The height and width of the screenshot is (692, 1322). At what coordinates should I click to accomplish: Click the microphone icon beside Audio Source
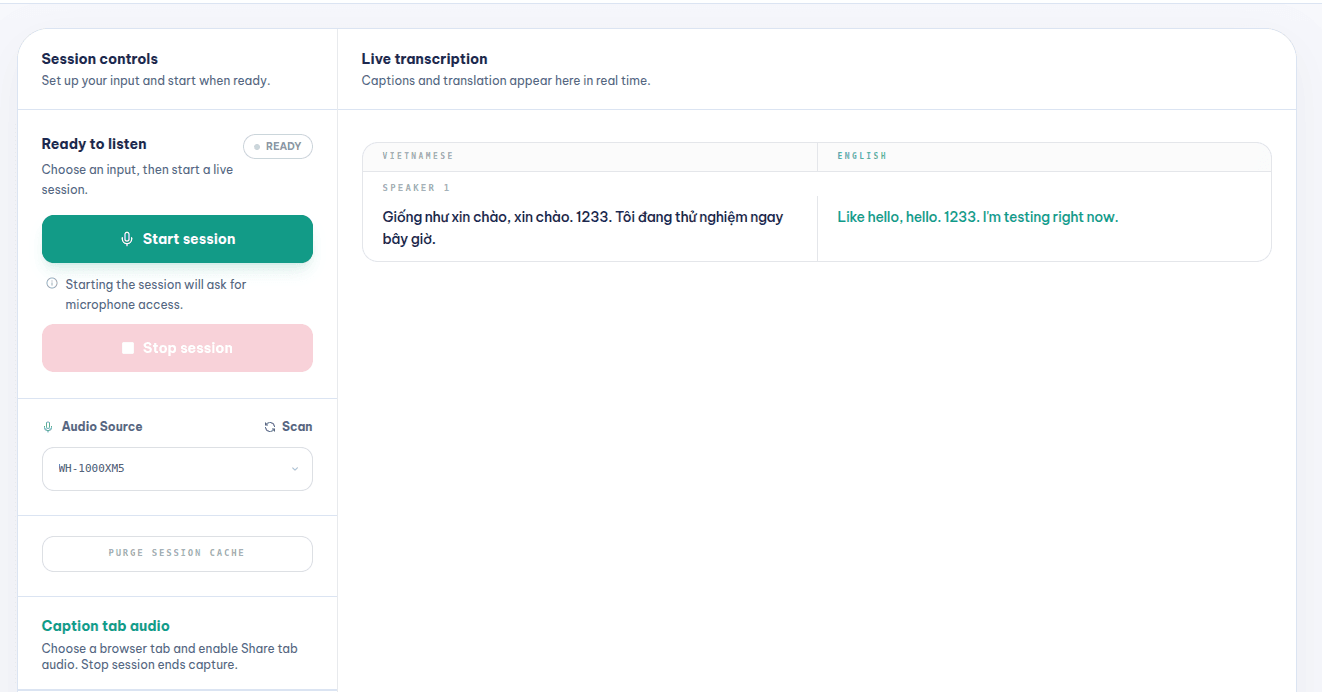[47, 427]
